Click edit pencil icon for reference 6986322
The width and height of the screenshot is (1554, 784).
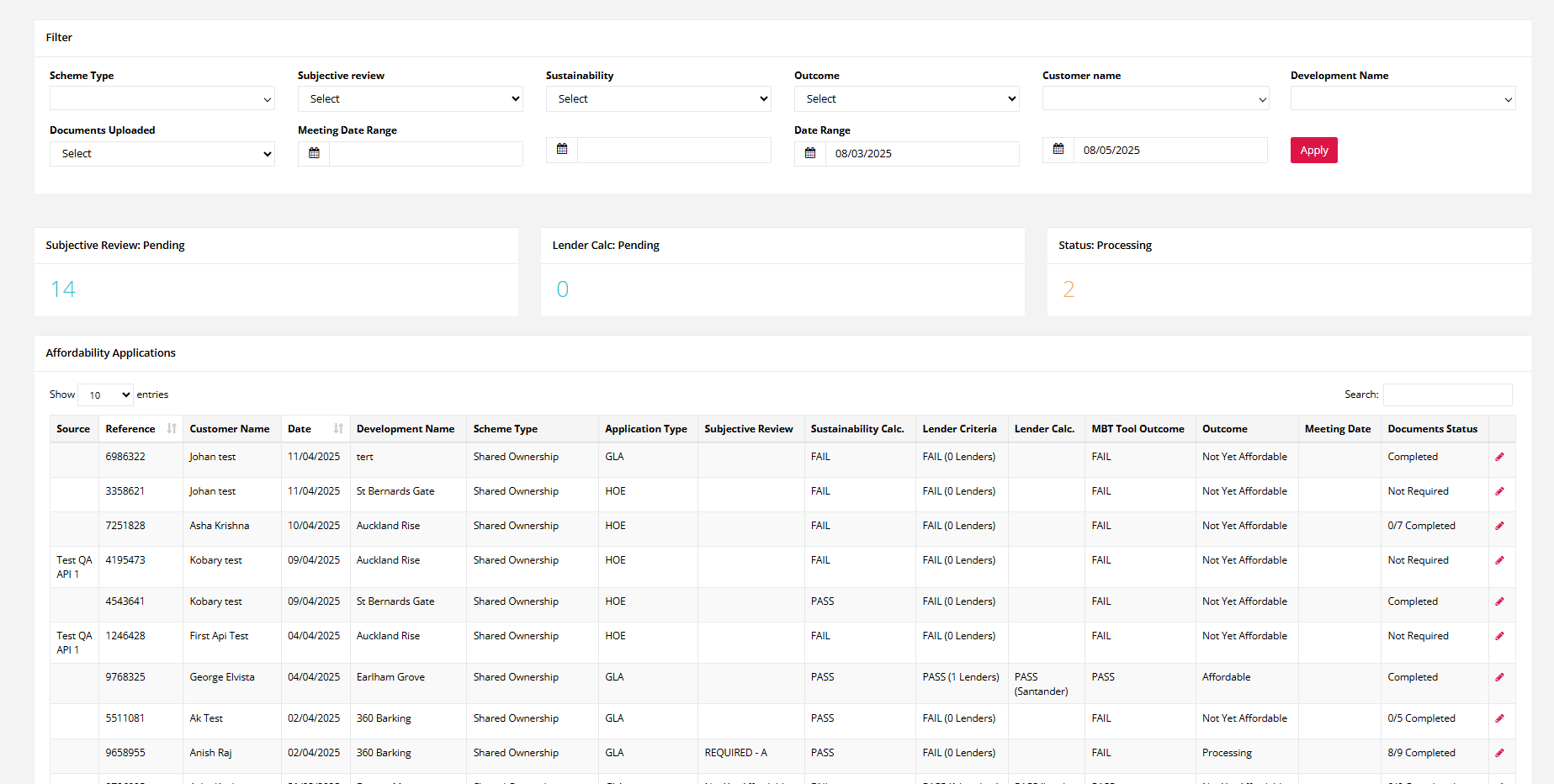click(x=1498, y=457)
